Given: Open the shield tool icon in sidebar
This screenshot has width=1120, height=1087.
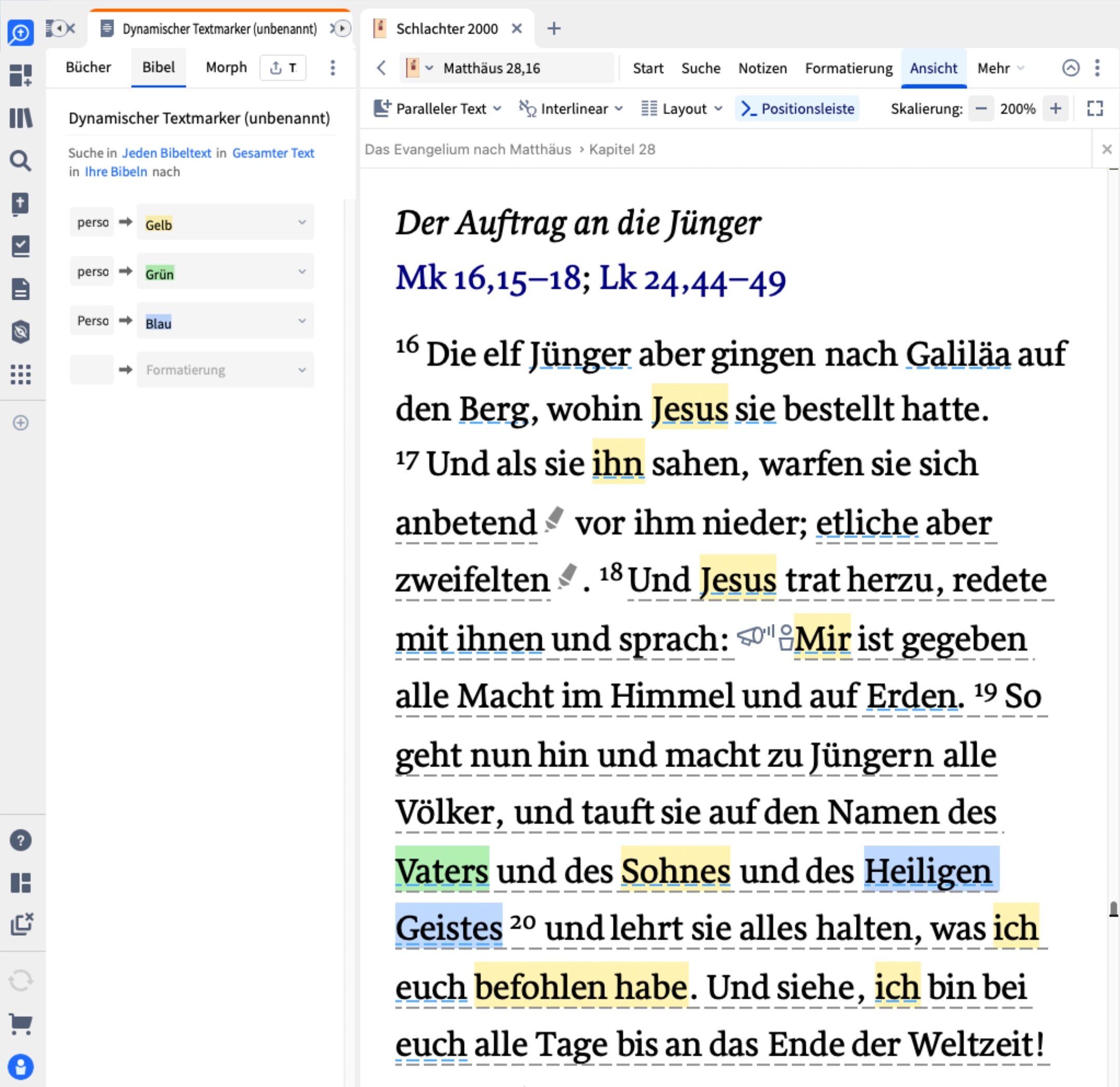Looking at the screenshot, I should (21, 332).
